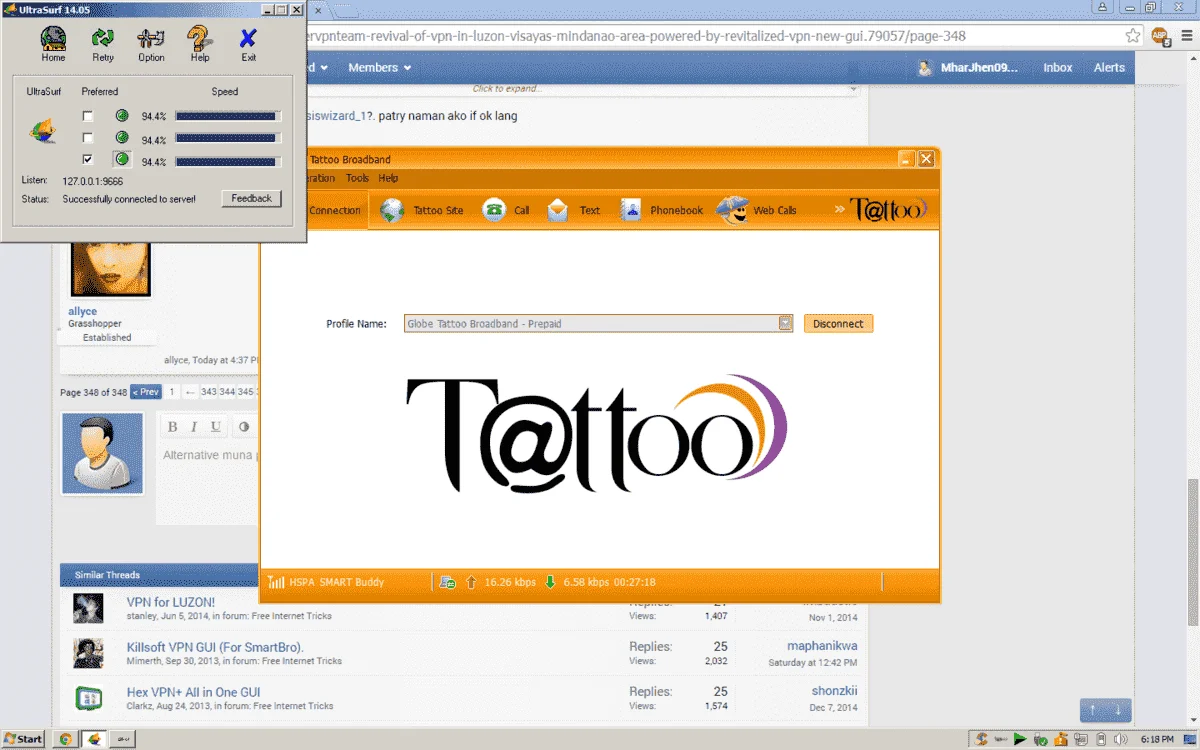Check the first Preferred server checkbox
Screen dimensions: 1200x750
pyautogui.click(x=88, y=116)
